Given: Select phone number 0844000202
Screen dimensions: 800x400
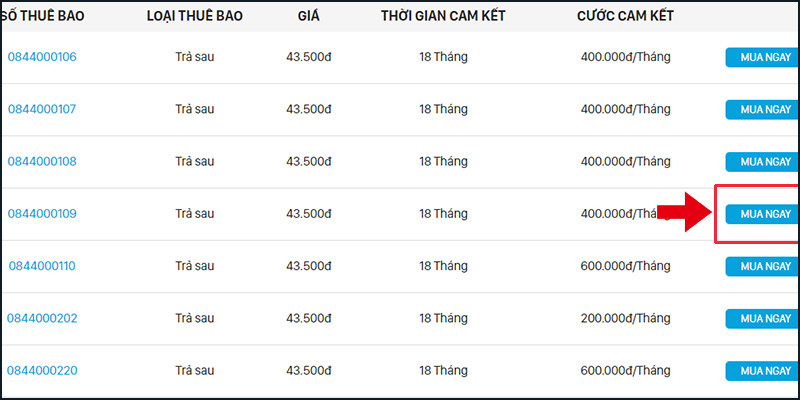Looking at the screenshot, I should (x=42, y=318).
